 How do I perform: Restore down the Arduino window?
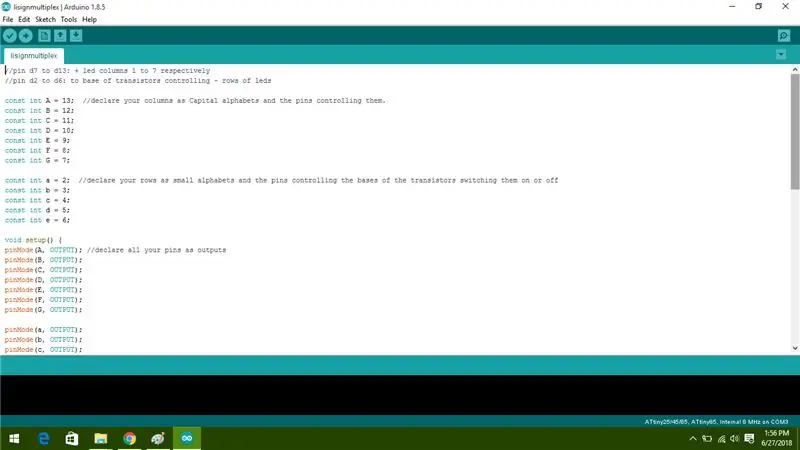click(759, 7)
